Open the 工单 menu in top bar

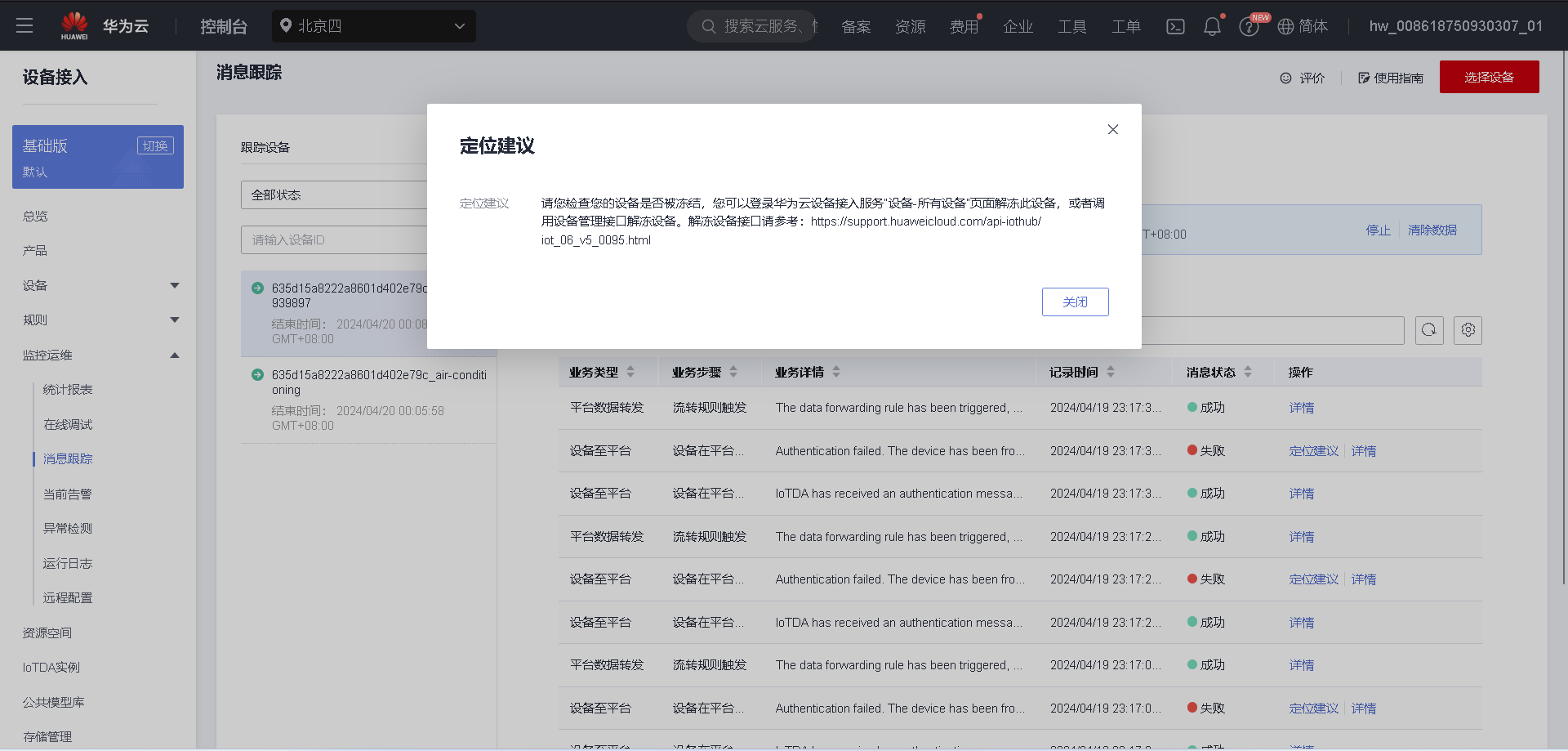[x=1125, y=26]
